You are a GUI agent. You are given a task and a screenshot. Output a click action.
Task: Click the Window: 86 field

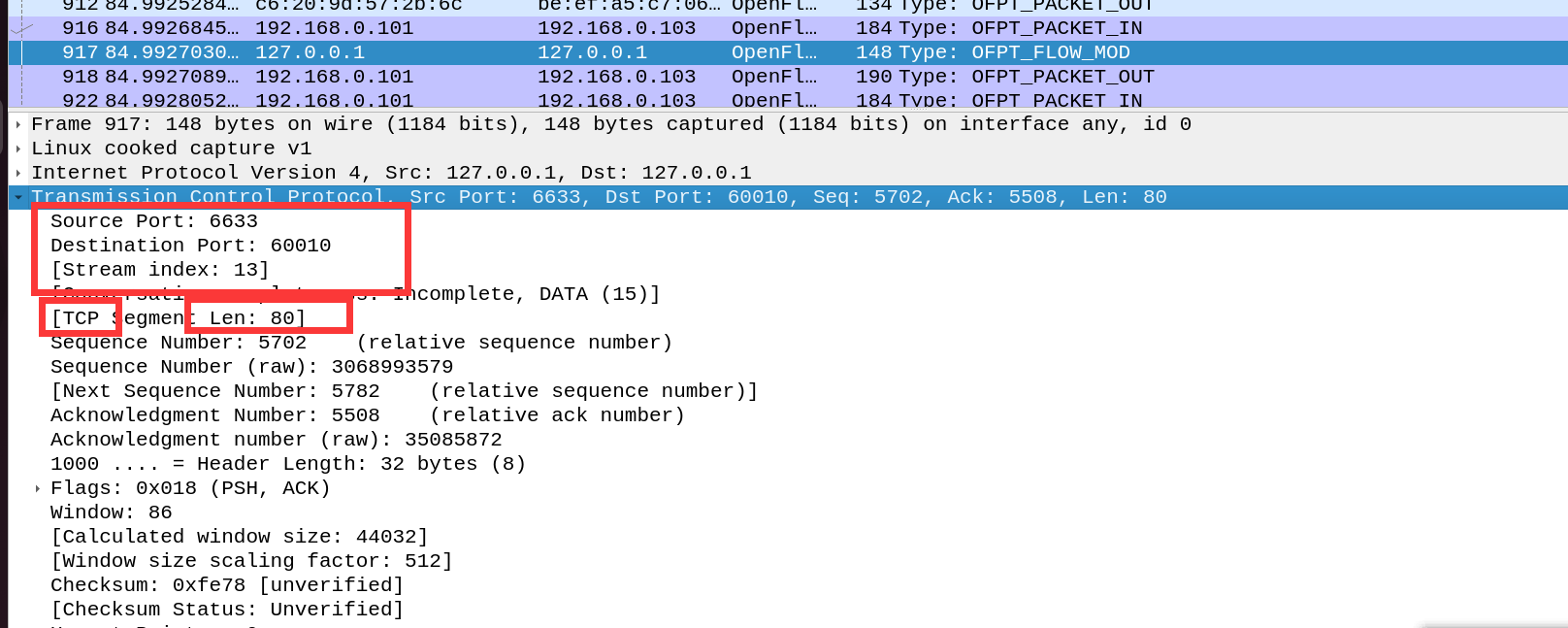[112, 512]
